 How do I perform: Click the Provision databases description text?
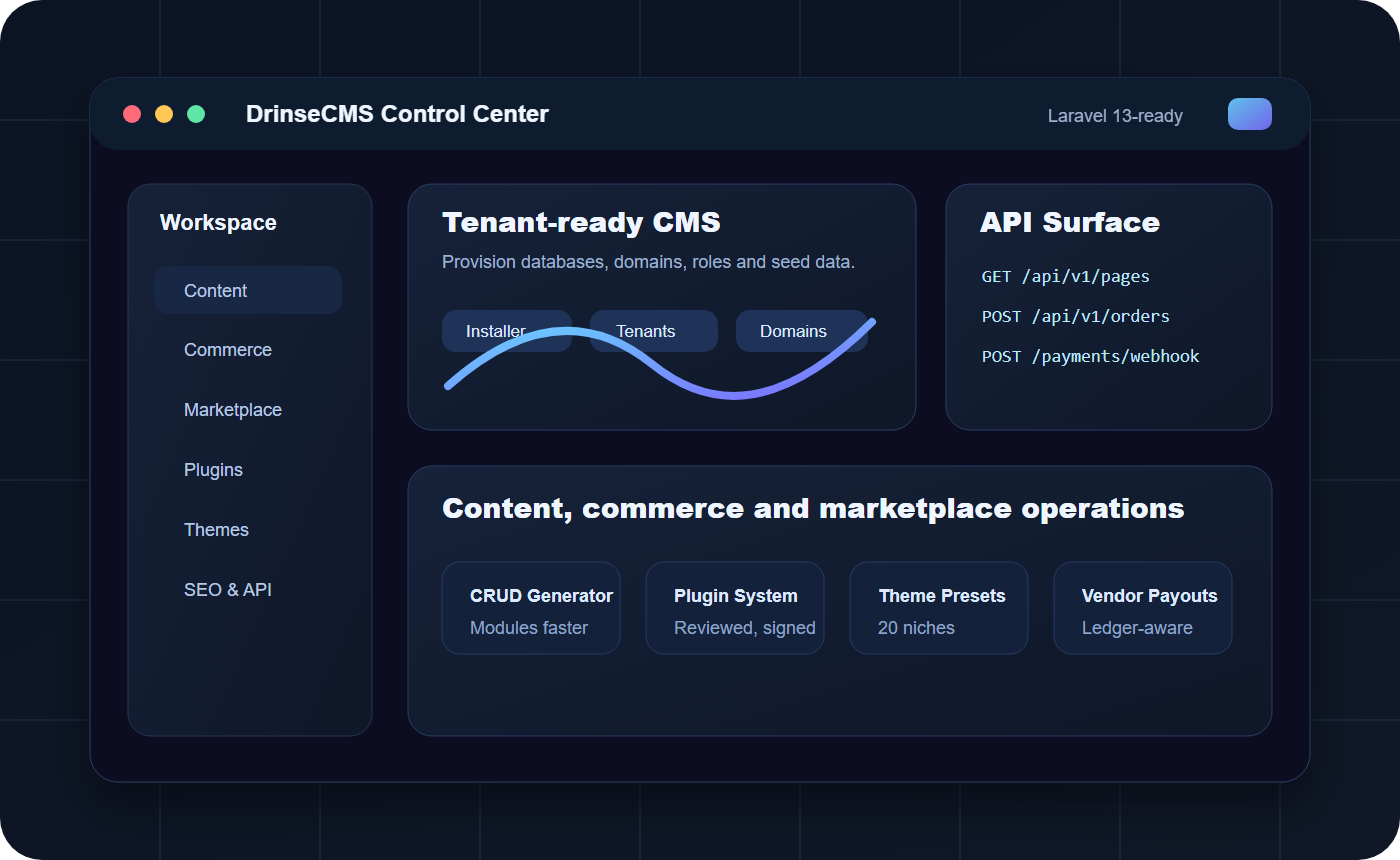(648, 262)
